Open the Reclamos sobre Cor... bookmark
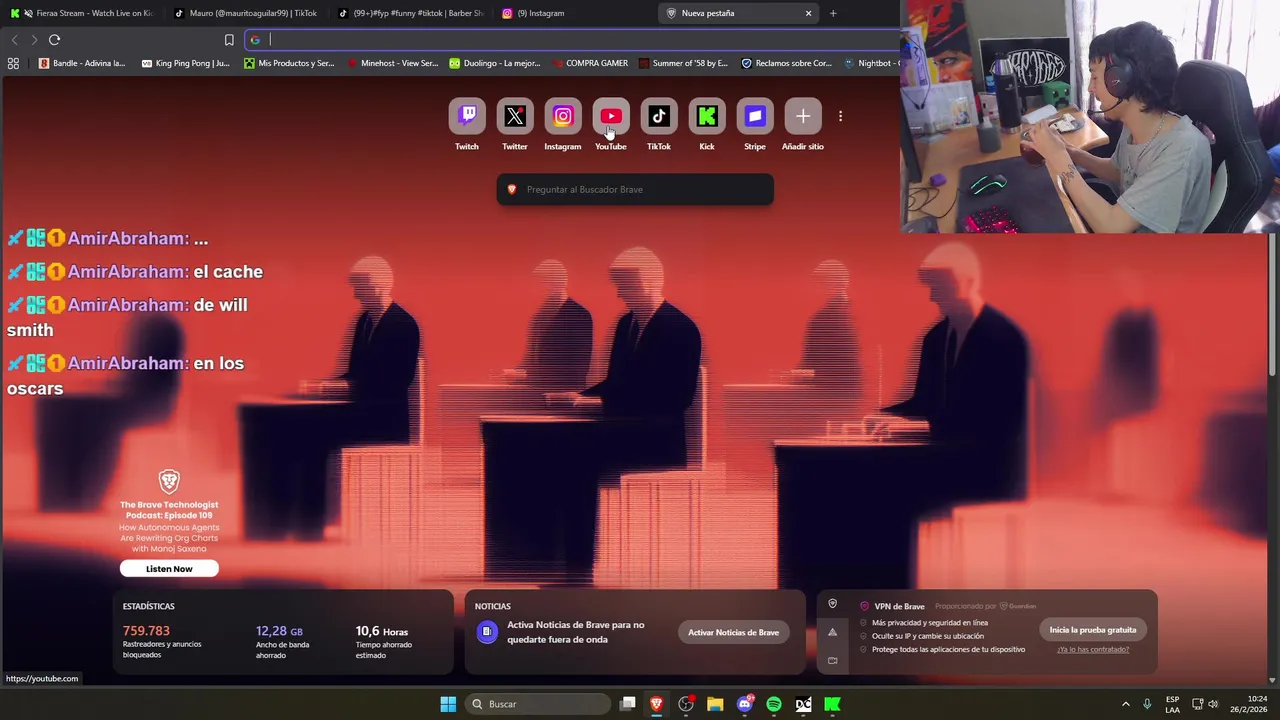1280x720 pixels. pos(786,63)
